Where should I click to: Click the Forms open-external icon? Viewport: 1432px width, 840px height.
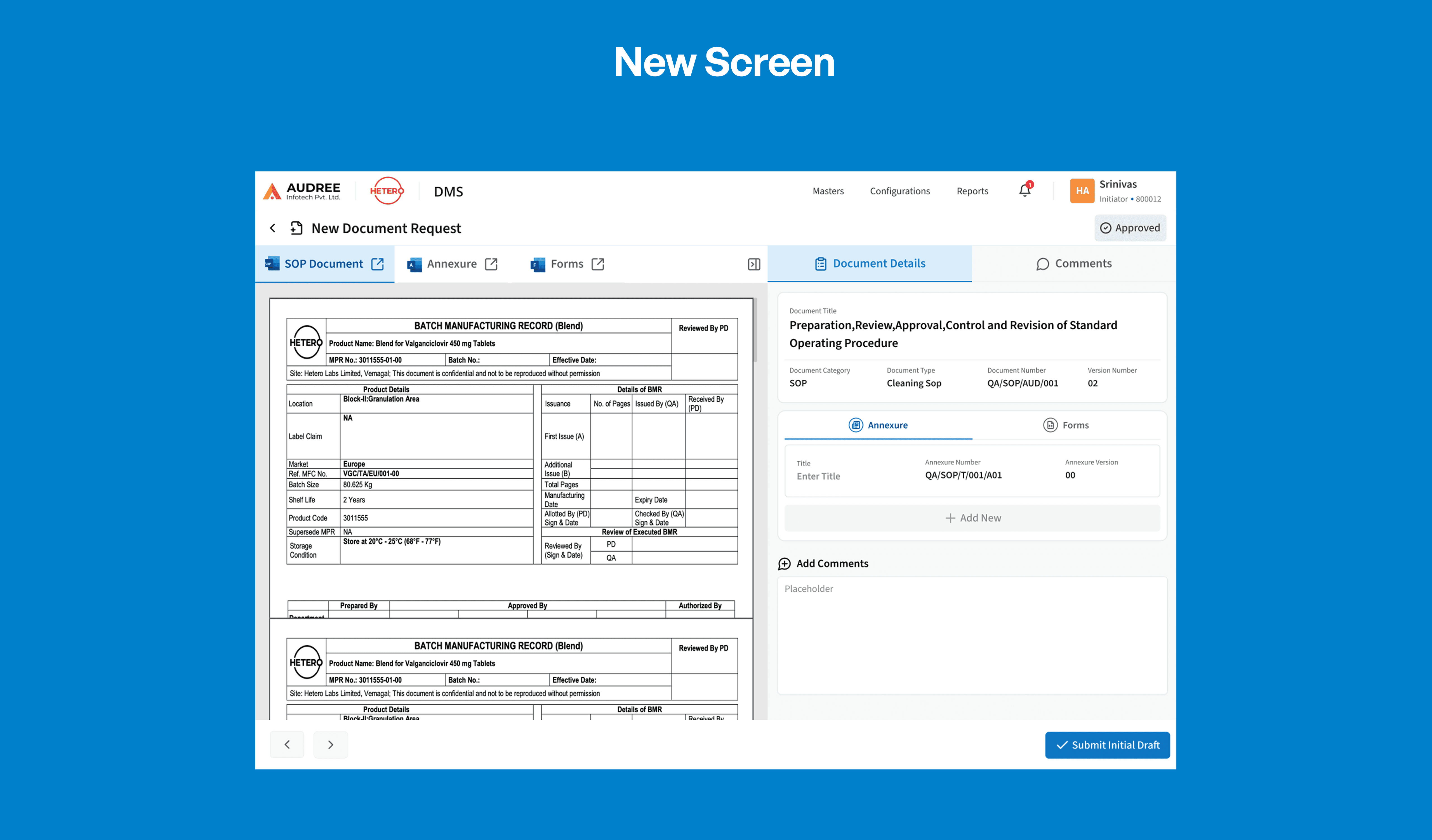(x=597, y=264)
